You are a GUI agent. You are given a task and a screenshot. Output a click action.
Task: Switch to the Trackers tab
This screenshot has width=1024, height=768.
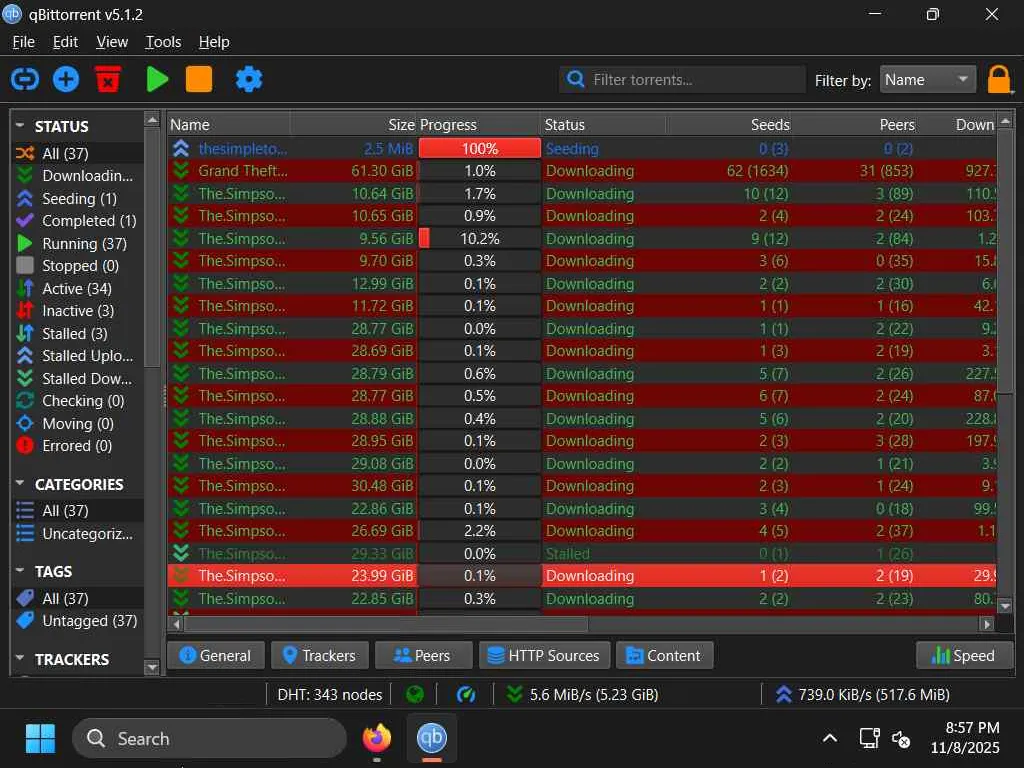tap(320, 656)
